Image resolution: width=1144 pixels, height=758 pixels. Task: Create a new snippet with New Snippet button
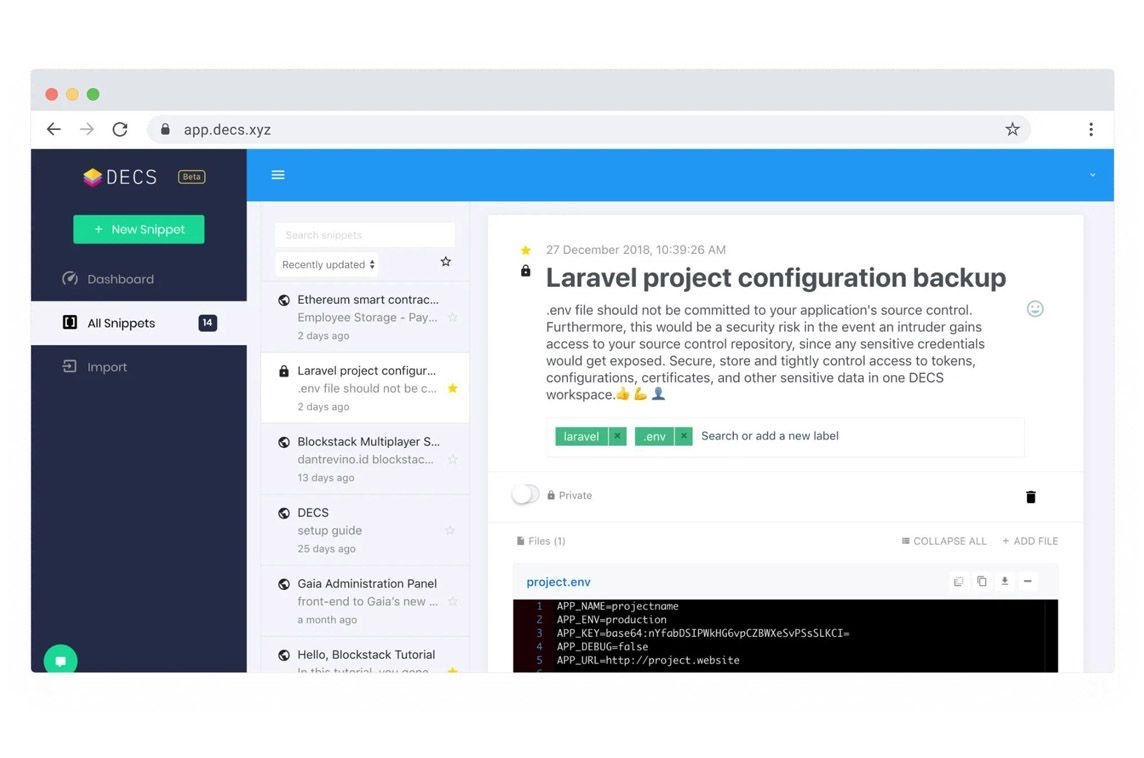coord(139,229)
